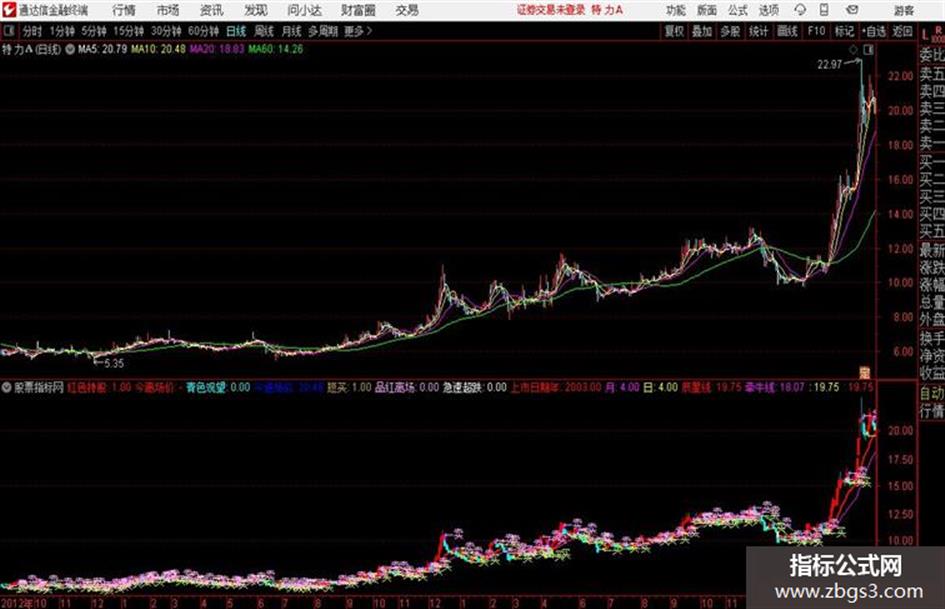
Task: Click the headset customer service icon
Action: 800,10
